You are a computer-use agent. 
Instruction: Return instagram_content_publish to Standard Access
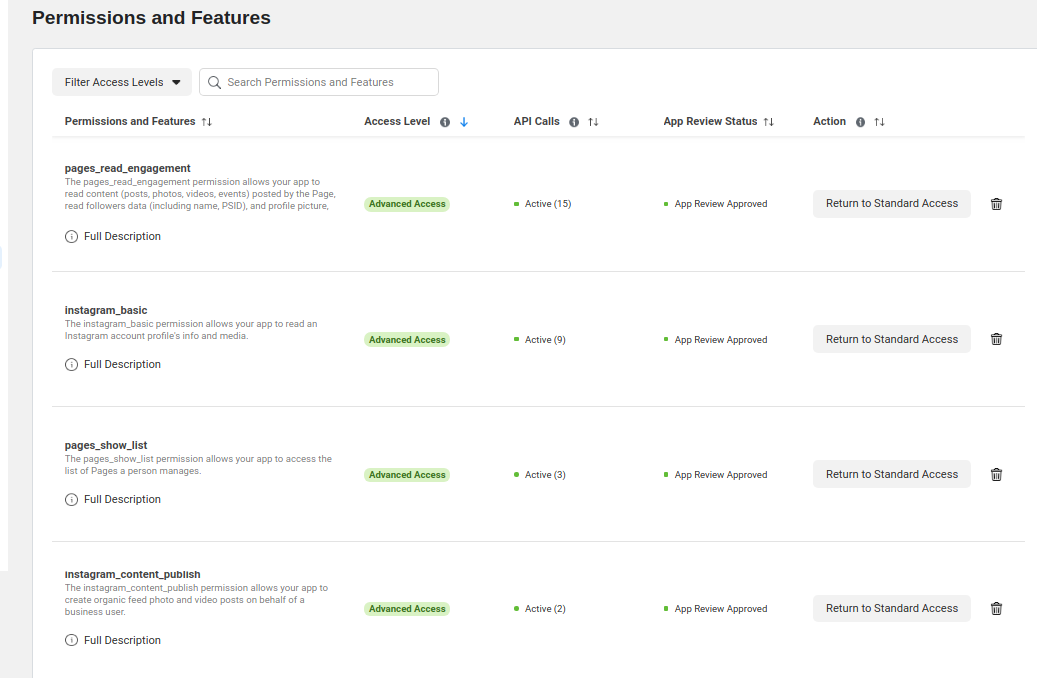point(891,608)
